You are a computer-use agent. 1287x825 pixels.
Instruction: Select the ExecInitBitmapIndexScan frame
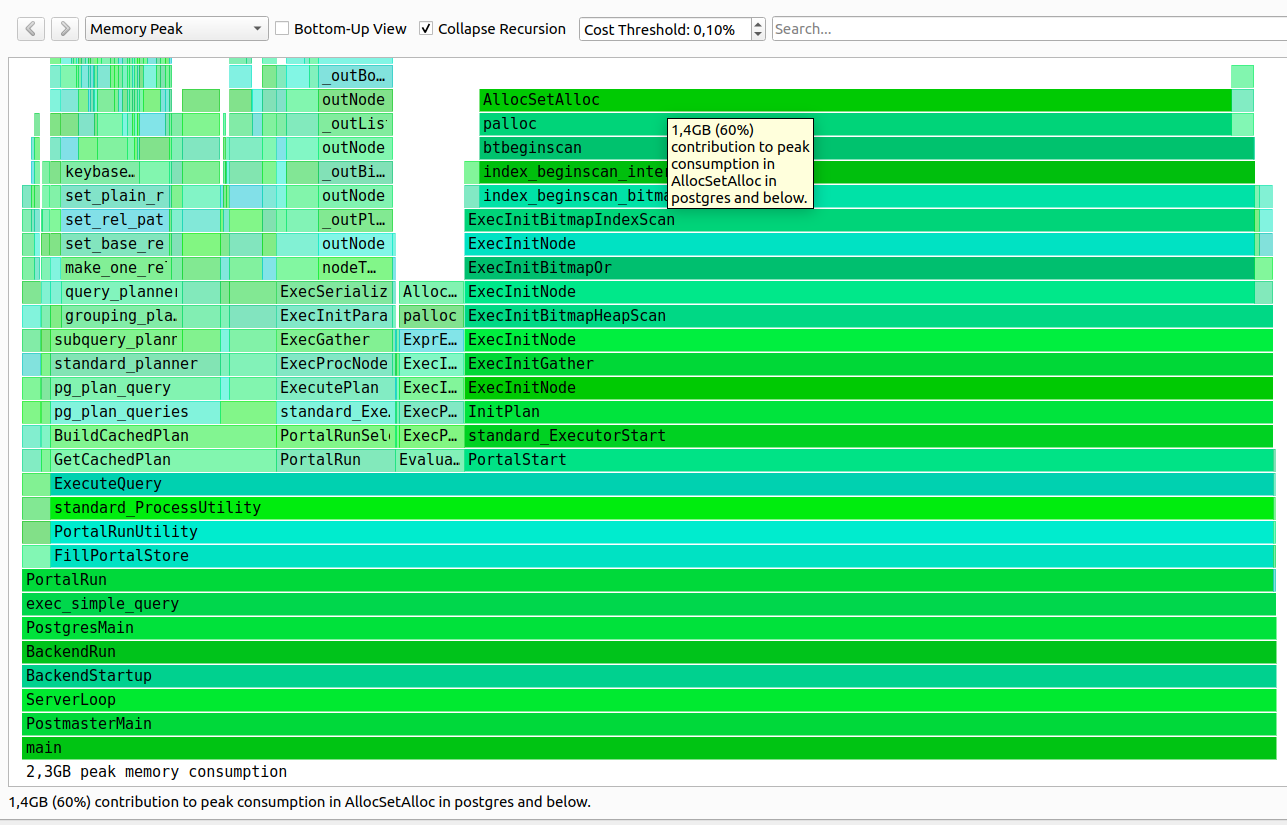click(x=860, y=220)
